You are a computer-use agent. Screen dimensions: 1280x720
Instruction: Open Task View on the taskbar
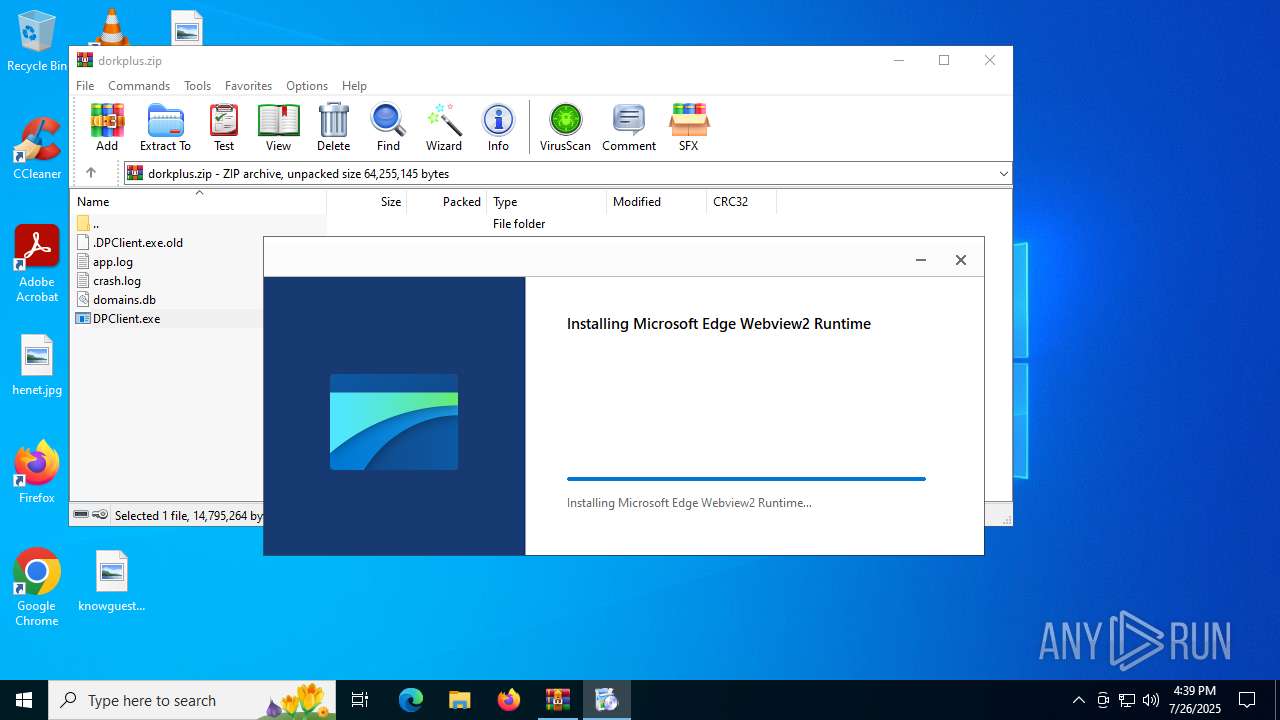360,700
